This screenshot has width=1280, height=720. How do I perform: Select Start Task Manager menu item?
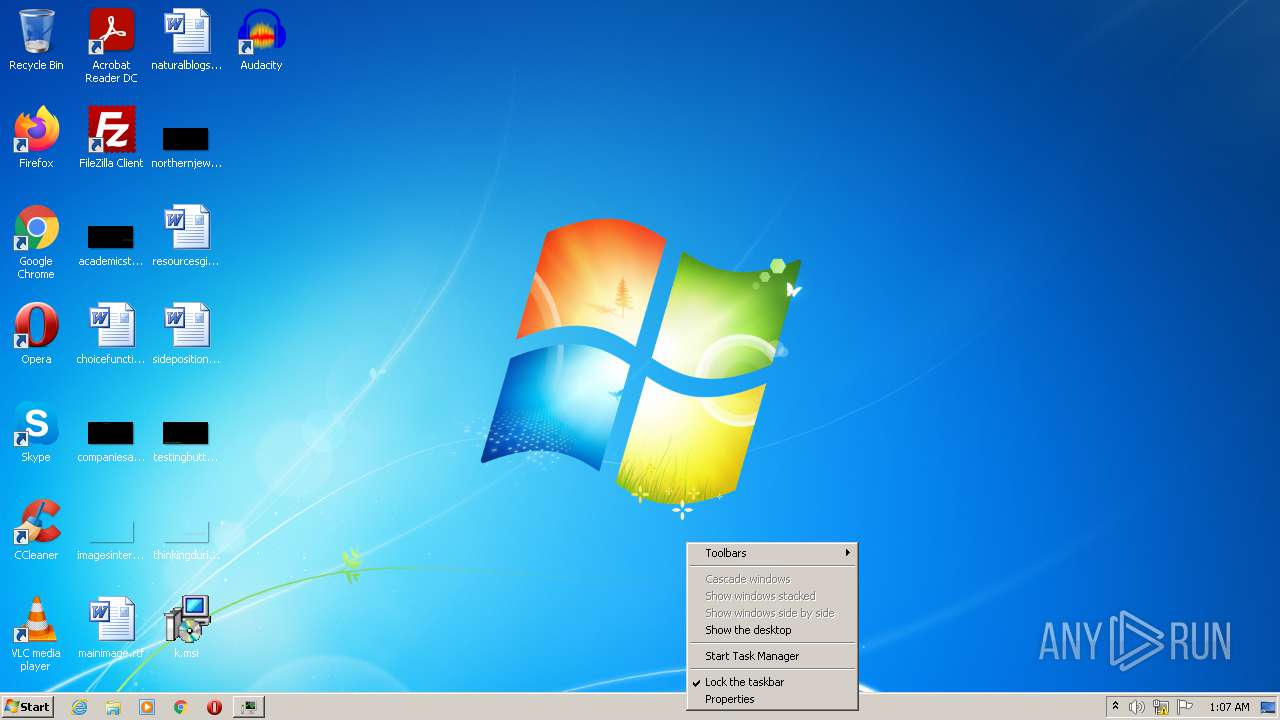tap(772, 656)
